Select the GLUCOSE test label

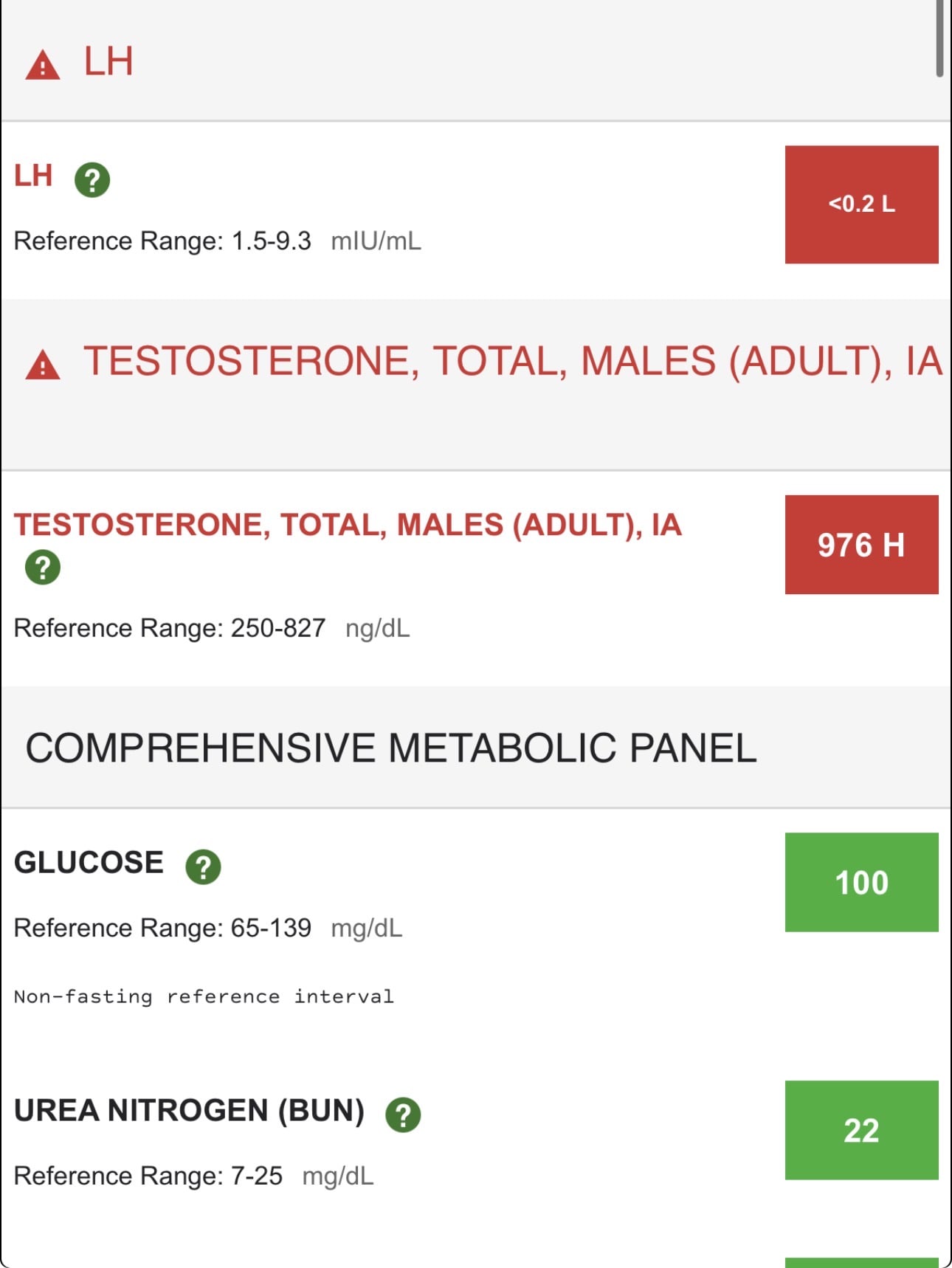[x=89, y=863]
